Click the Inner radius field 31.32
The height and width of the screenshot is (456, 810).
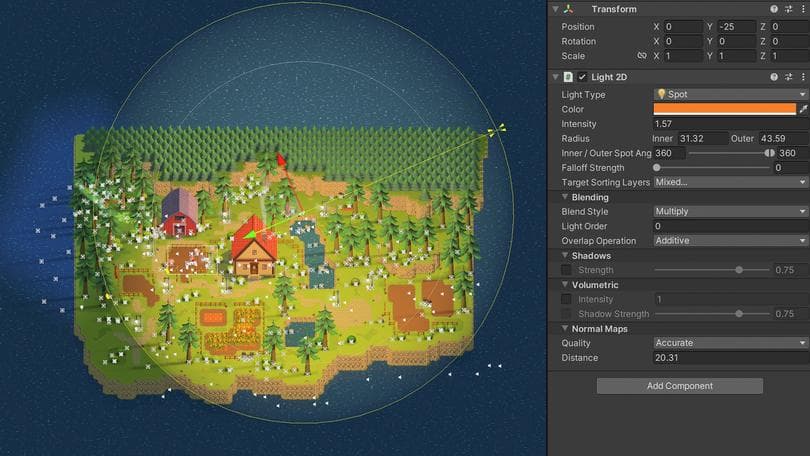(703, 138)
